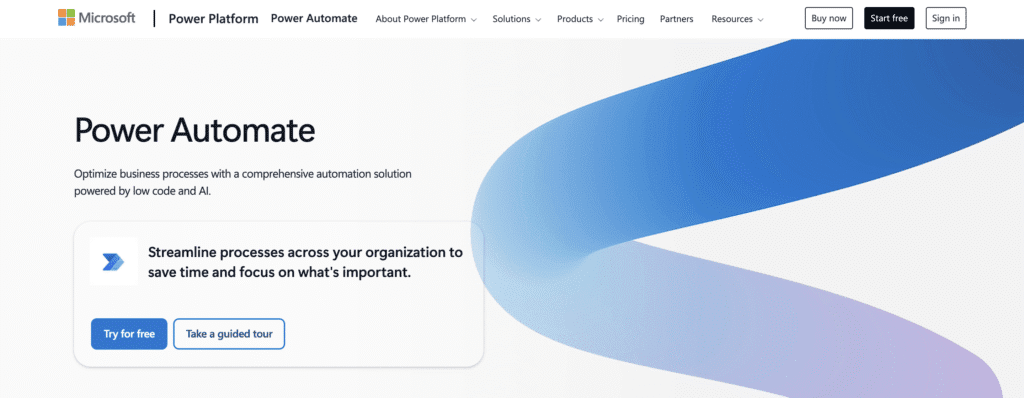Click the Buy now button

point(828,18)
